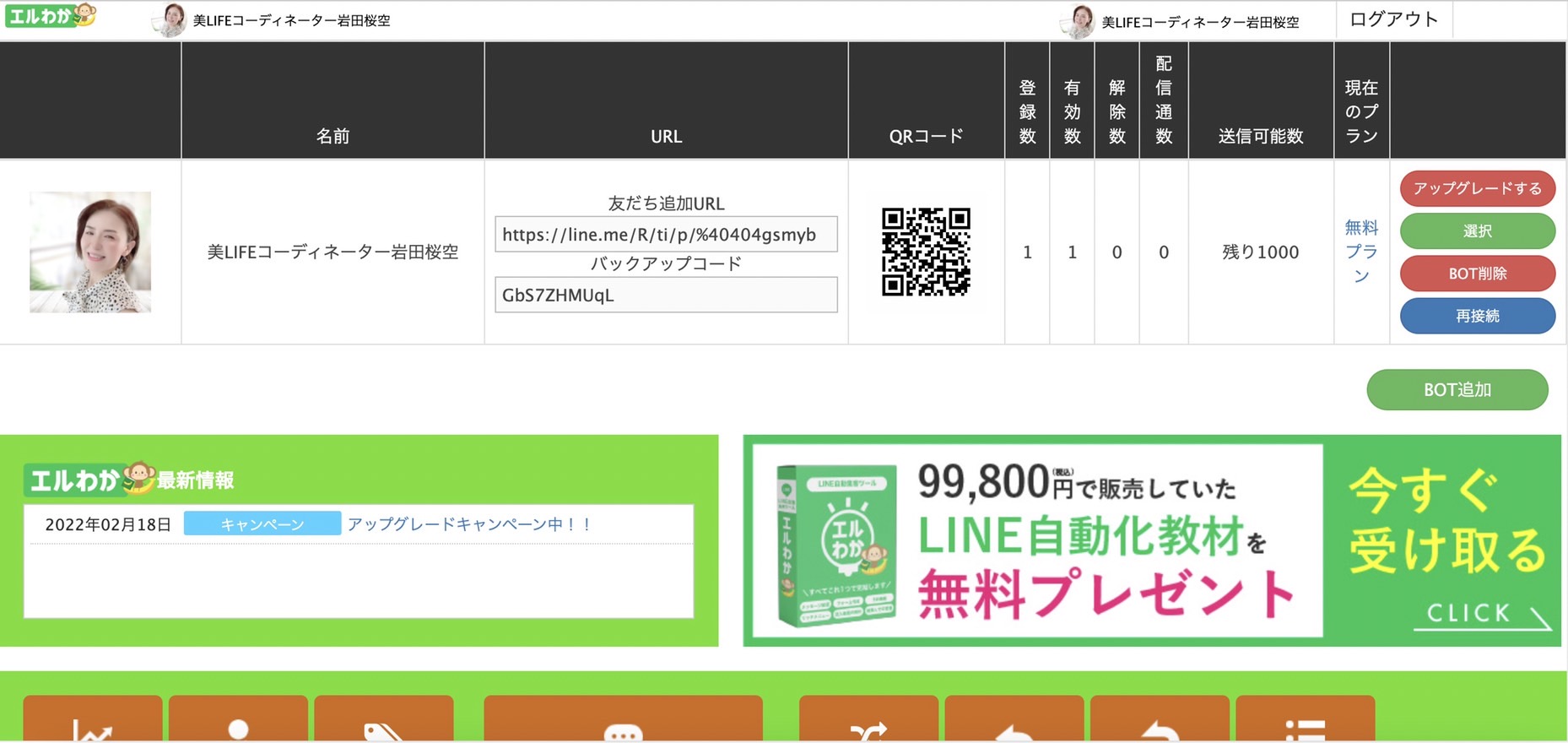The width and height of the screenshot is (1568, 743).
Task: Click the 友だち追加URL label
Action: coord(666,203)
